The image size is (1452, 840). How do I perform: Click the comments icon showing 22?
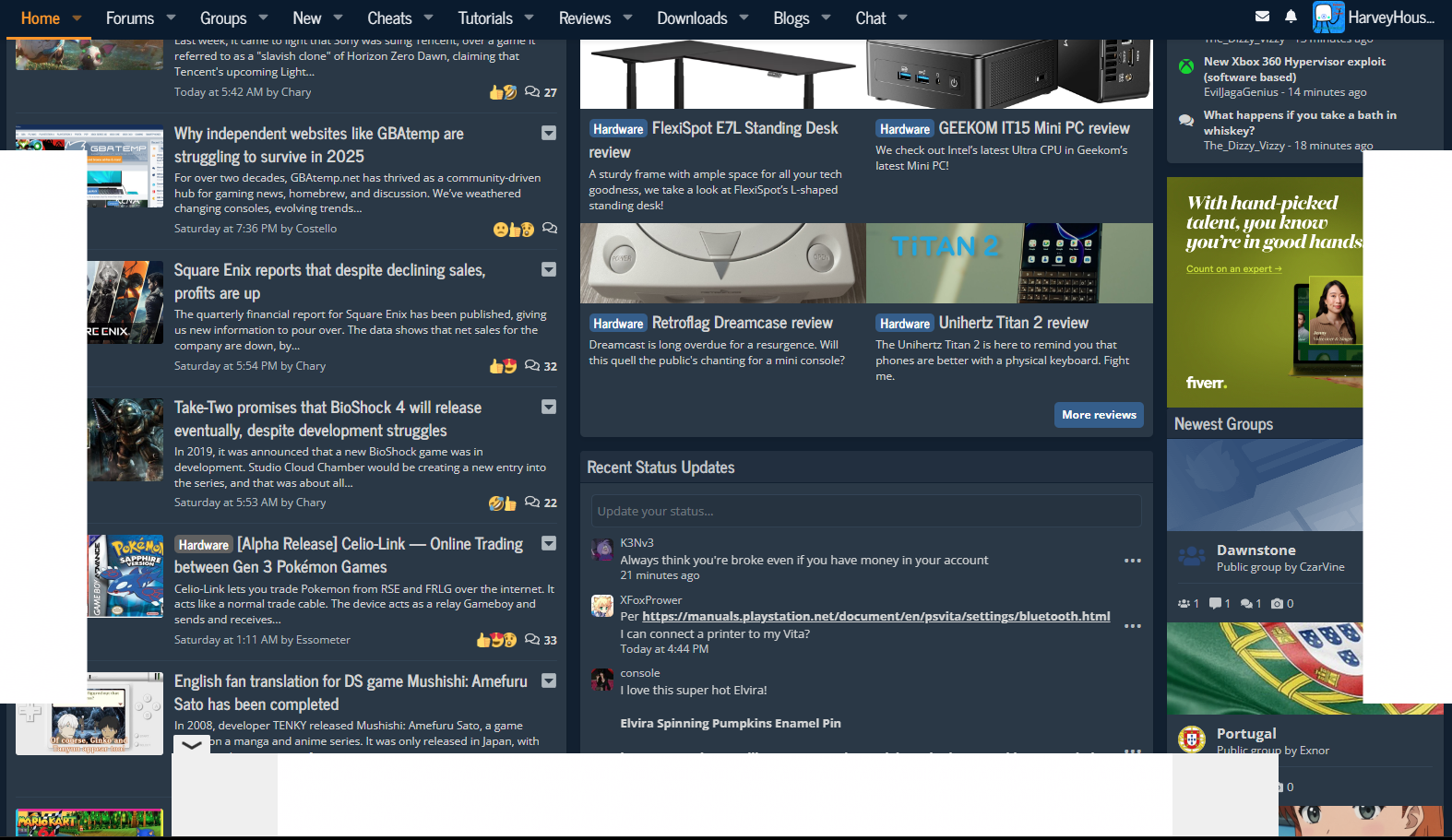coord(532,503)
